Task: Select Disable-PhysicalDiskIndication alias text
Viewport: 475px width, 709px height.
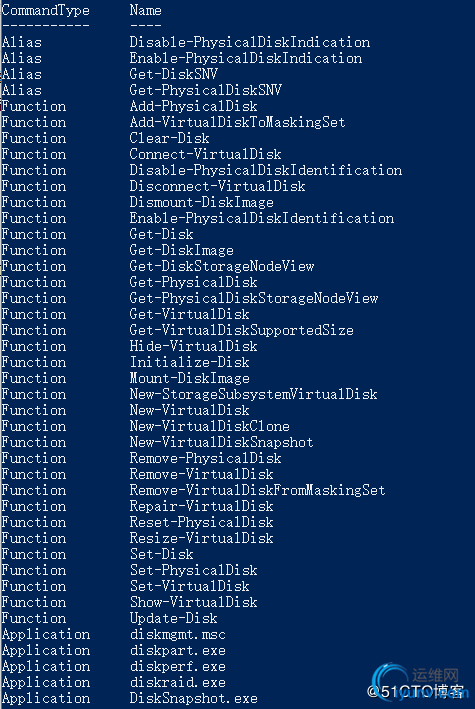Action: tap(250, 43)
